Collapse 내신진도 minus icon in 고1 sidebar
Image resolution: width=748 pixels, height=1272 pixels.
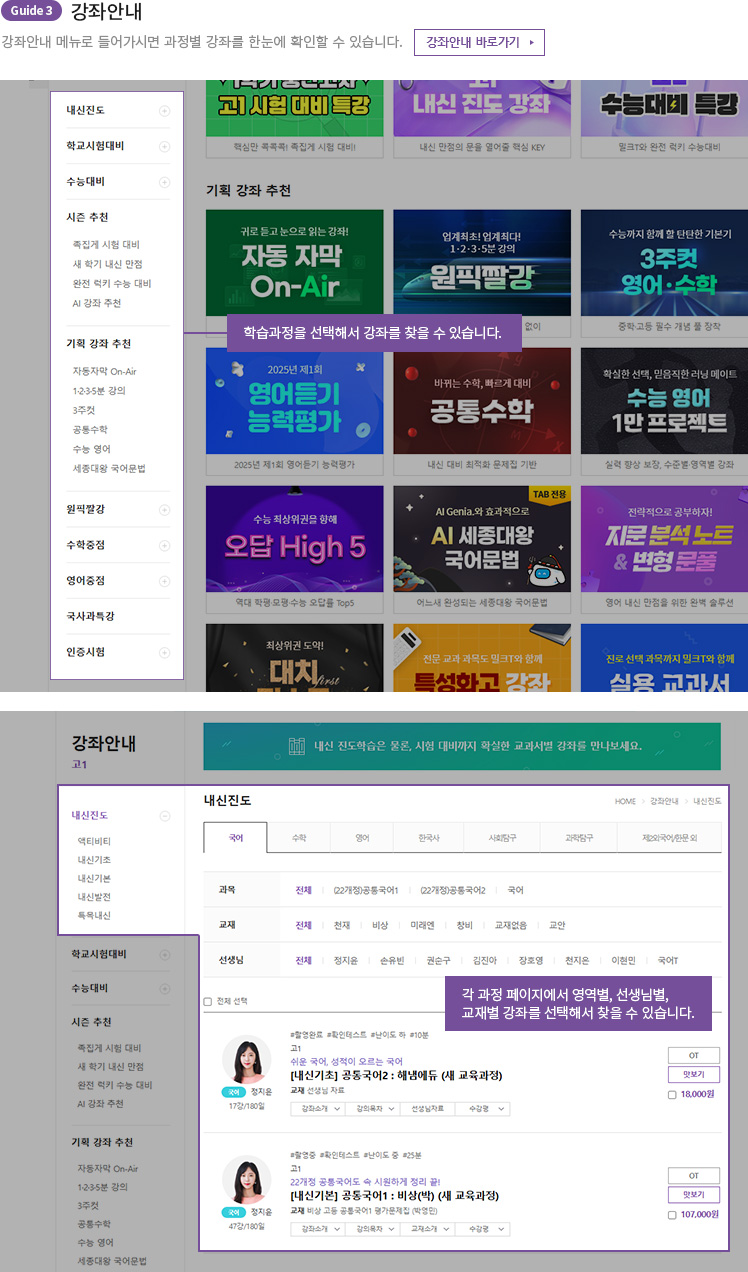pos(165,816)
